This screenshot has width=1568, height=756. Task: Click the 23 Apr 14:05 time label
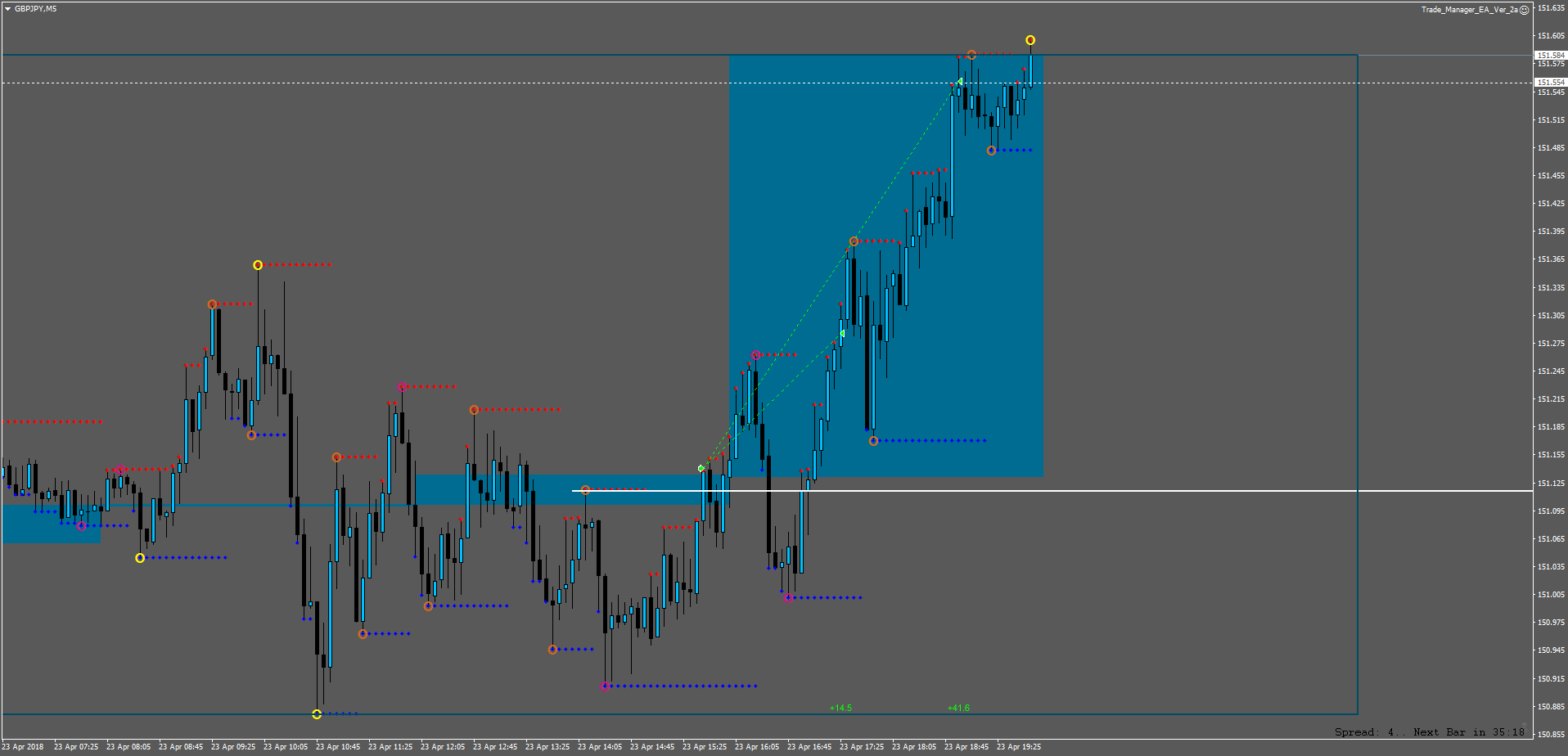coord(600,747)
